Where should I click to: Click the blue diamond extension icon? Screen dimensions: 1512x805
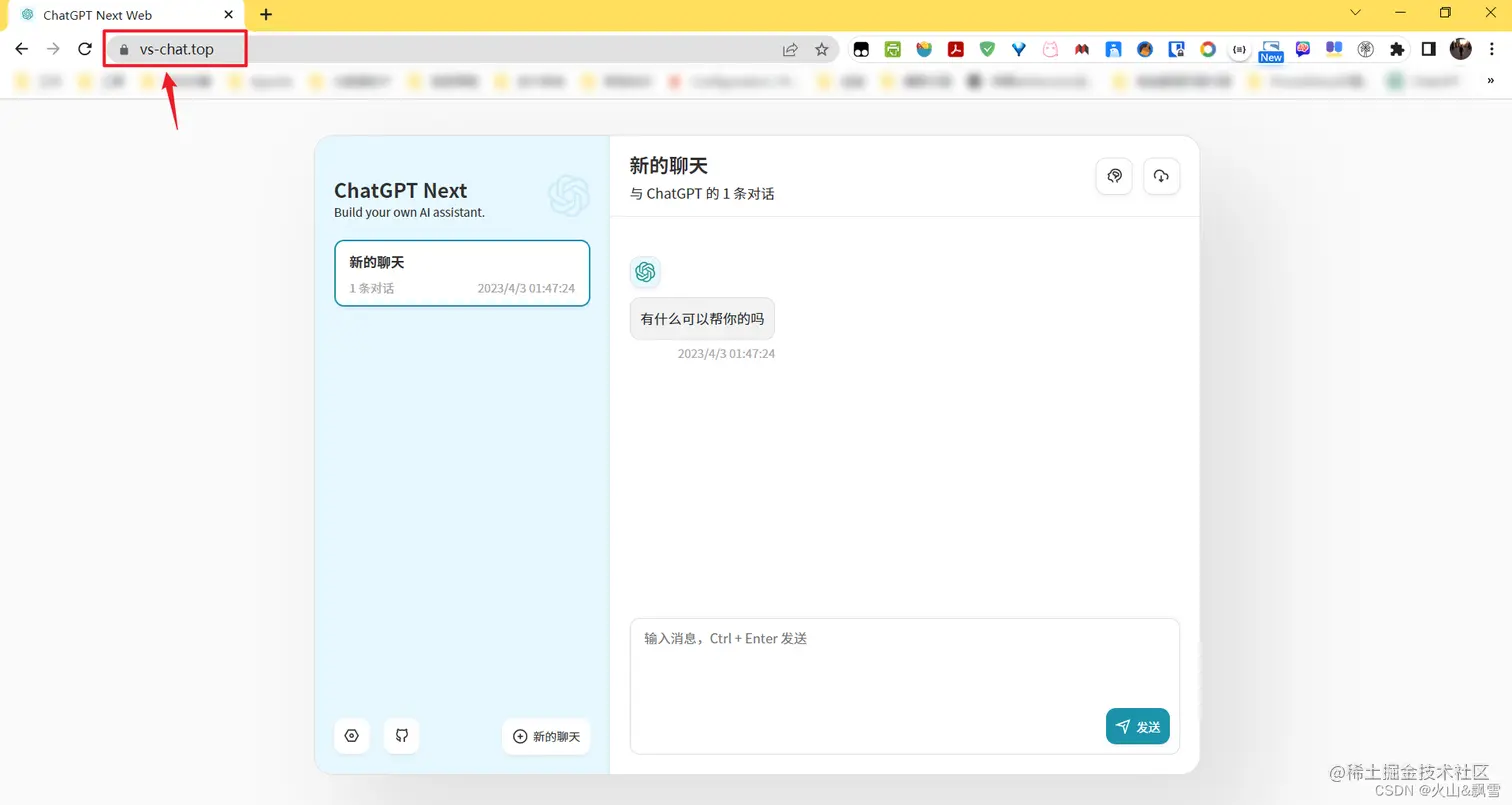click(1019, 49)
